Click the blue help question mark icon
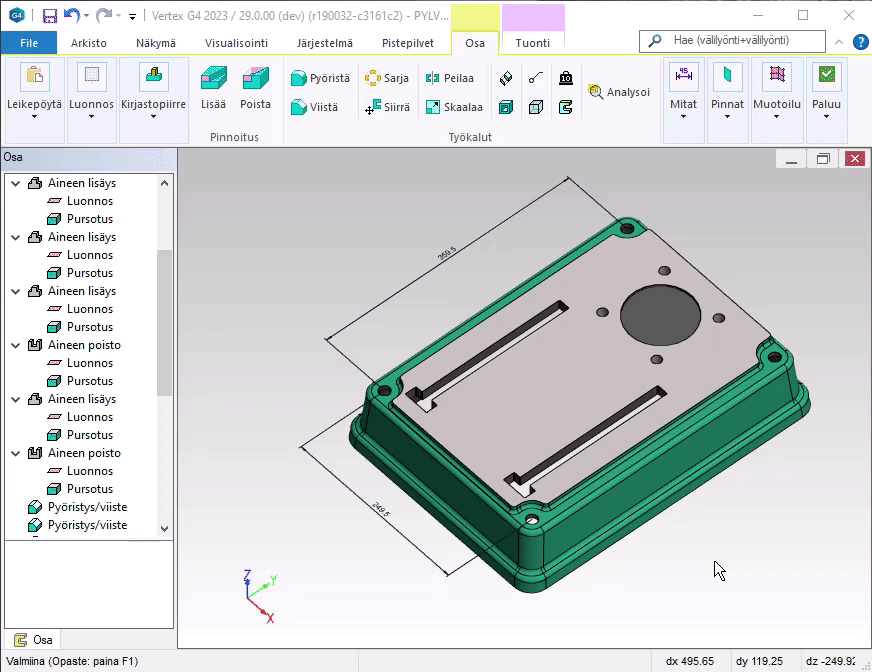 click(x=860, y=42)
